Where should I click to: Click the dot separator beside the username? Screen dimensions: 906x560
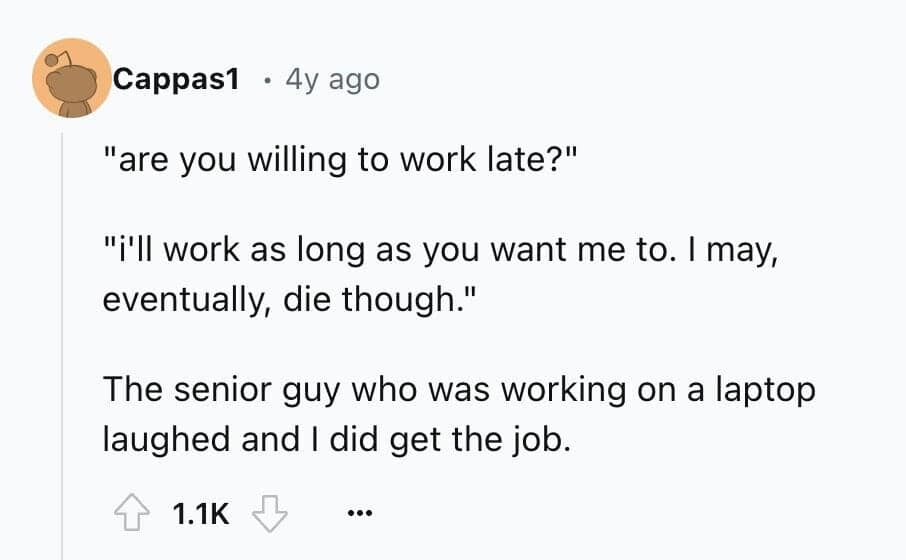[x=263, y=79]
